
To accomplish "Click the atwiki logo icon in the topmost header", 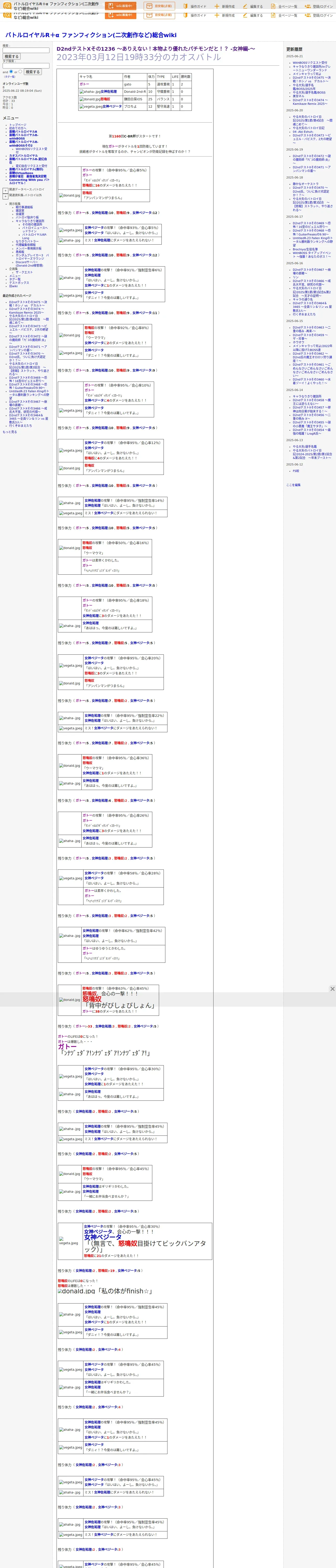I will pos(7,6).
